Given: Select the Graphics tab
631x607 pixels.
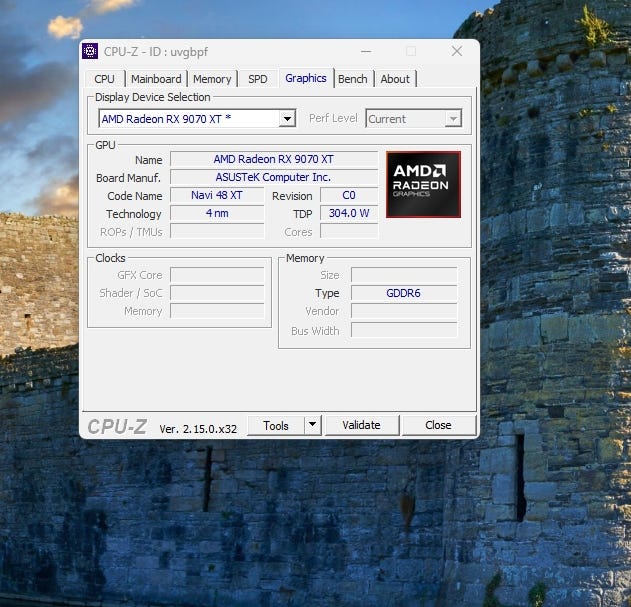Looking at the screenshot, I should point(306,78).
